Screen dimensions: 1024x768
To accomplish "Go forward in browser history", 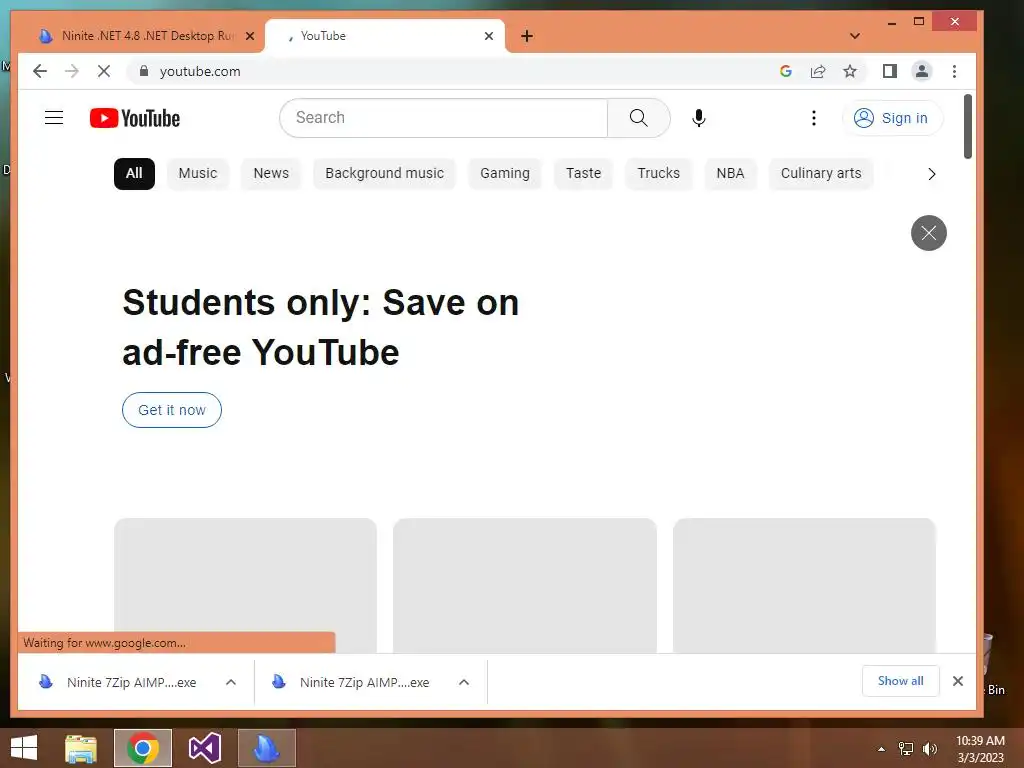I will (72, 71).
